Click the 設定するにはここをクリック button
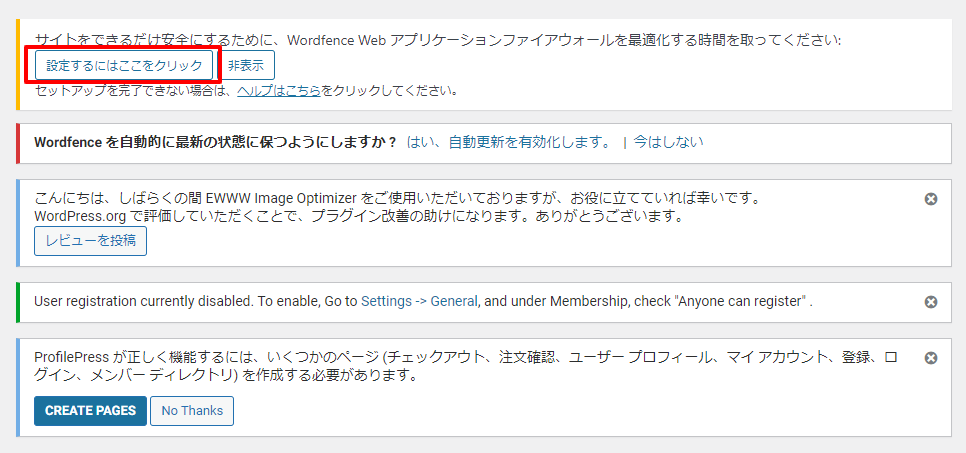The width and height of the screenshot is (966, 453). [x=124, y=66]
